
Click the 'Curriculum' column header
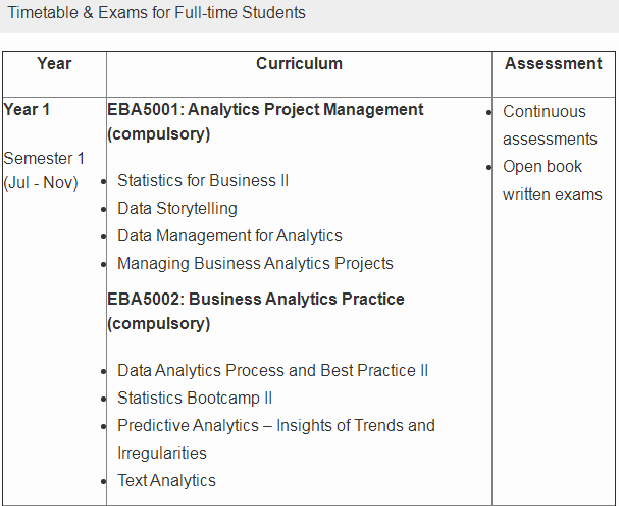299,63
